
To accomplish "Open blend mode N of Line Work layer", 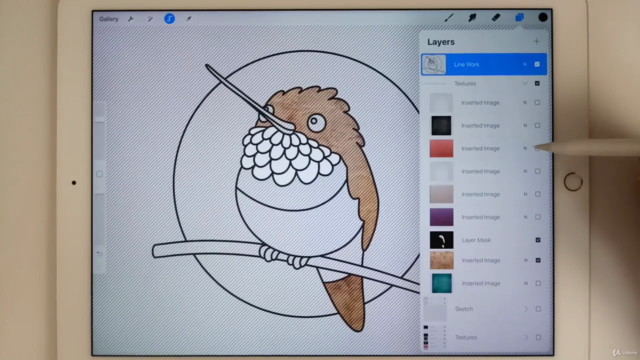I will (525, 64).
